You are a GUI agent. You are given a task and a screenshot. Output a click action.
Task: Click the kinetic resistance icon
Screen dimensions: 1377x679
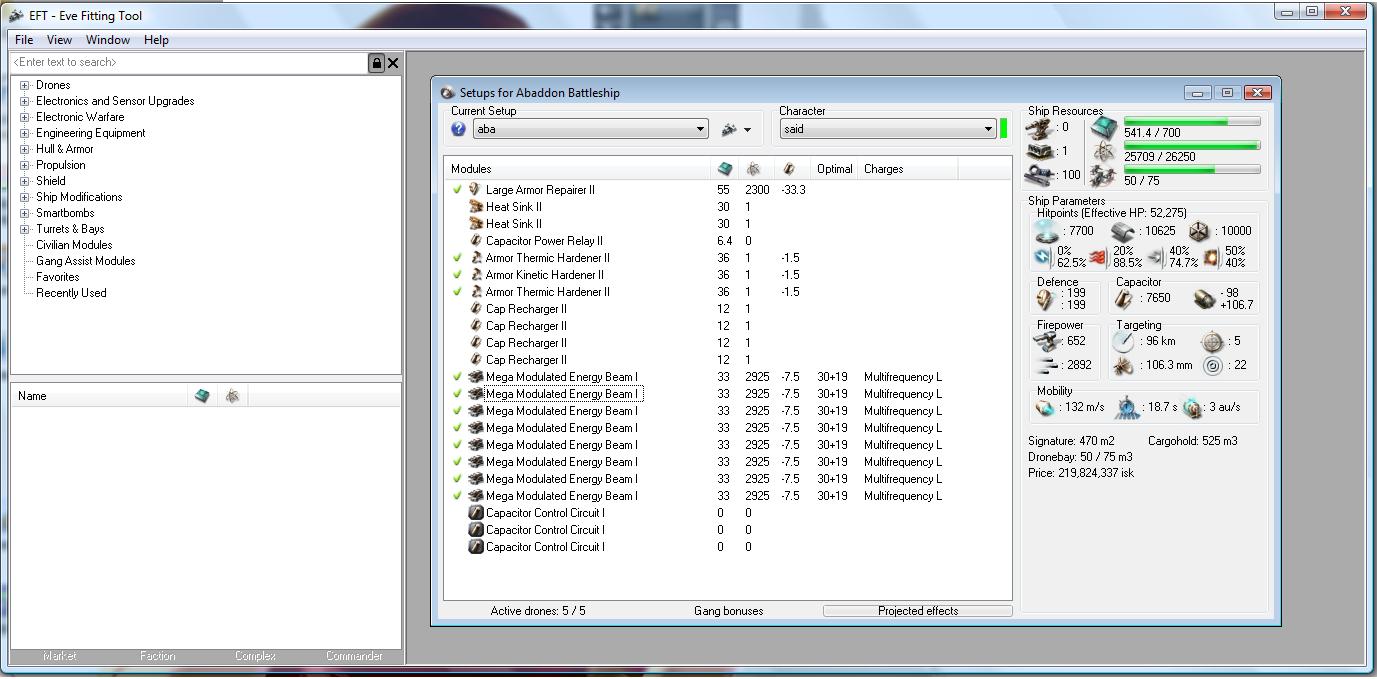tap(1155, 257)
